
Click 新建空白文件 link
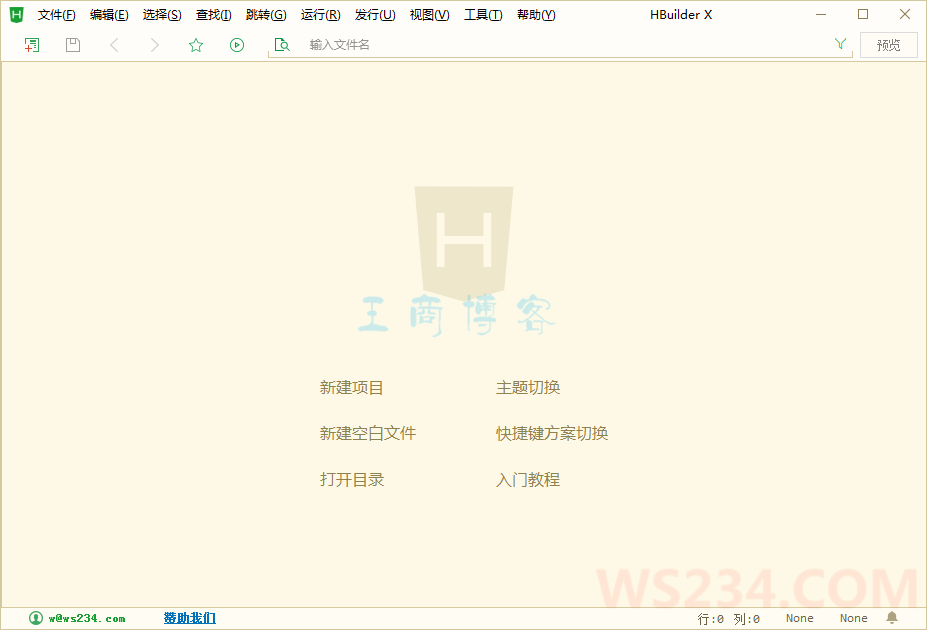pos(368,433)
